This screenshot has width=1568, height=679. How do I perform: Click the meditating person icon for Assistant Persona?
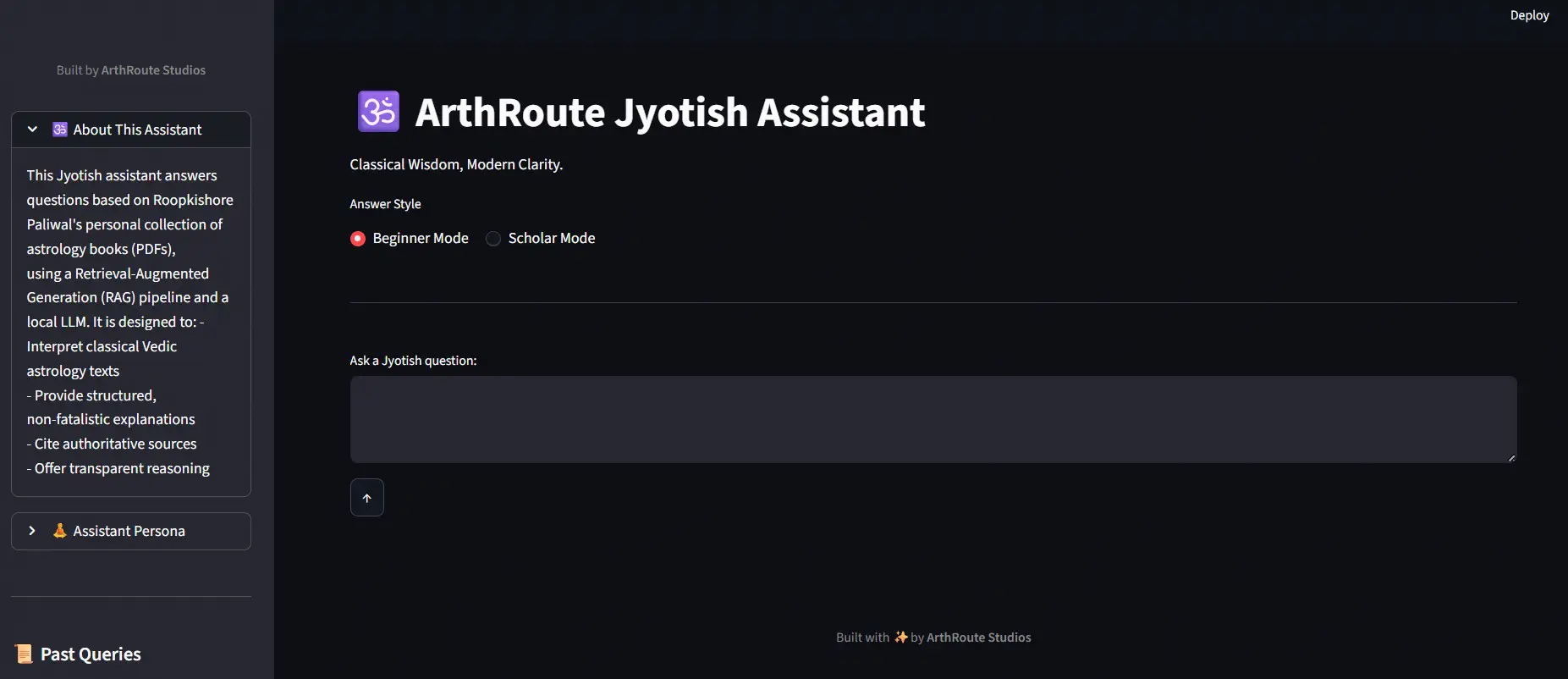(x=60, y=531)
